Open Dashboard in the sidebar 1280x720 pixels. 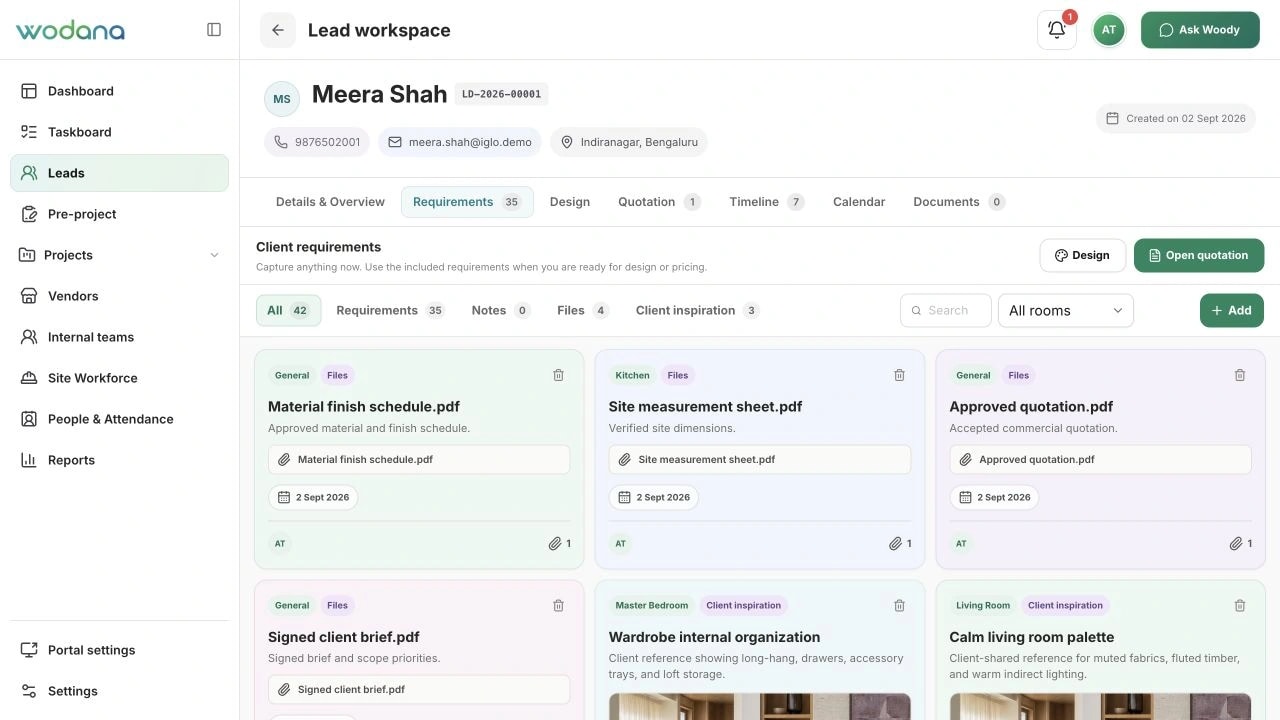(119, 91)
